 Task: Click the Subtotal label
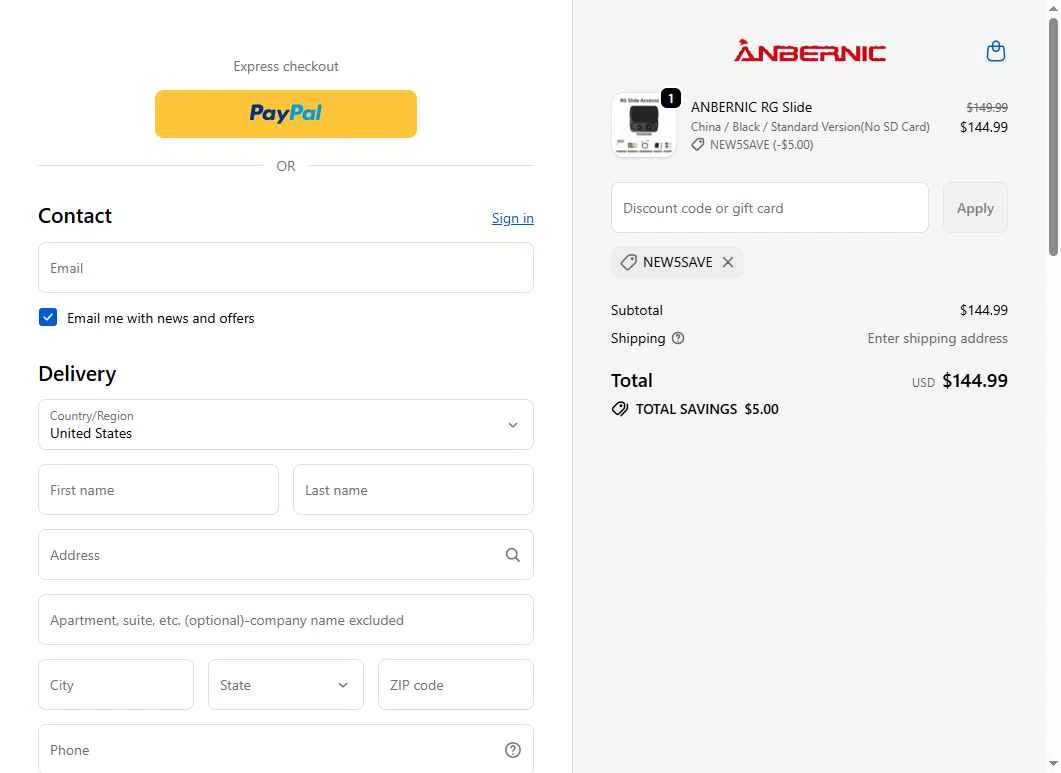(637, 310)
